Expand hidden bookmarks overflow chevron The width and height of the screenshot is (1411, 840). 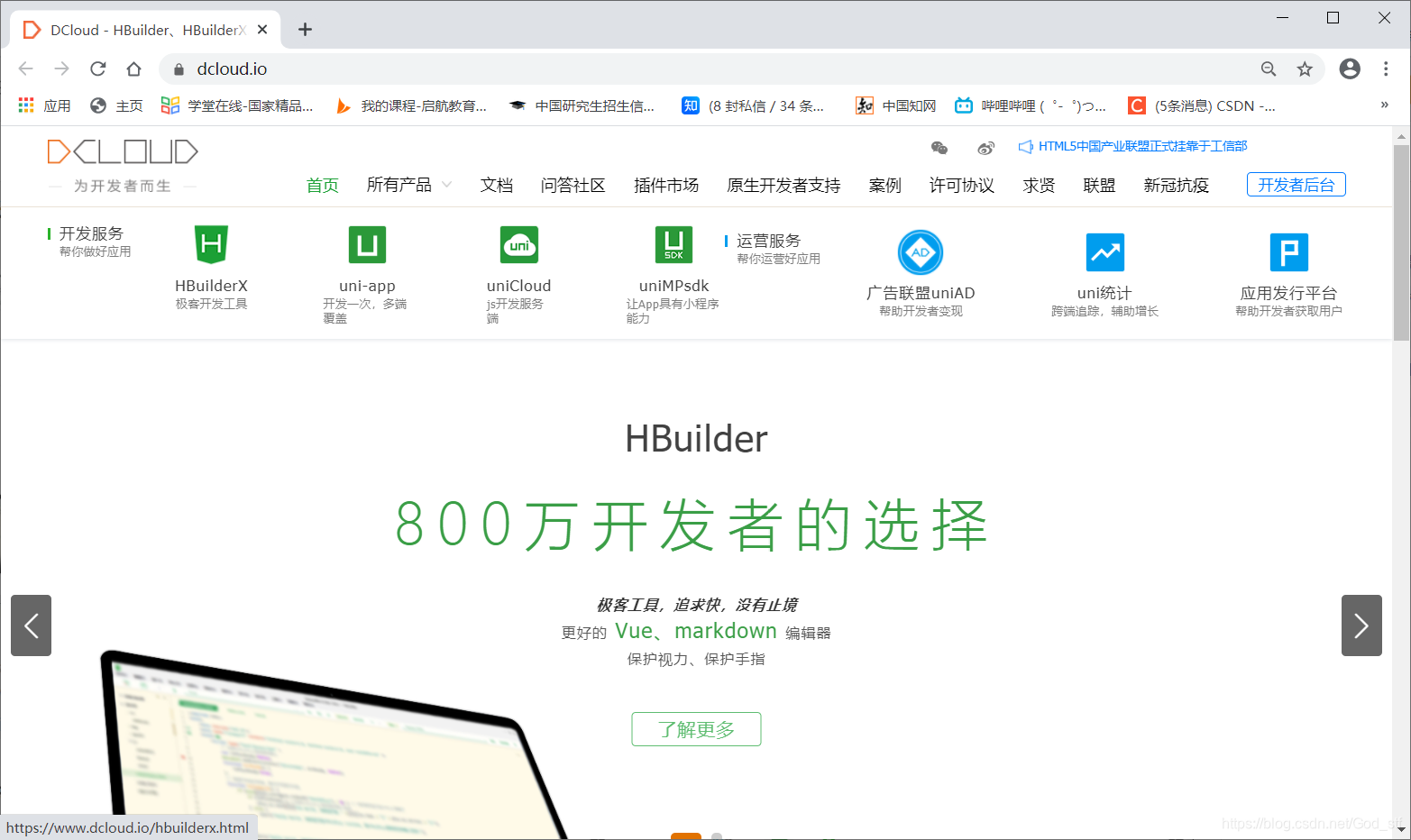pos(1384,105)
